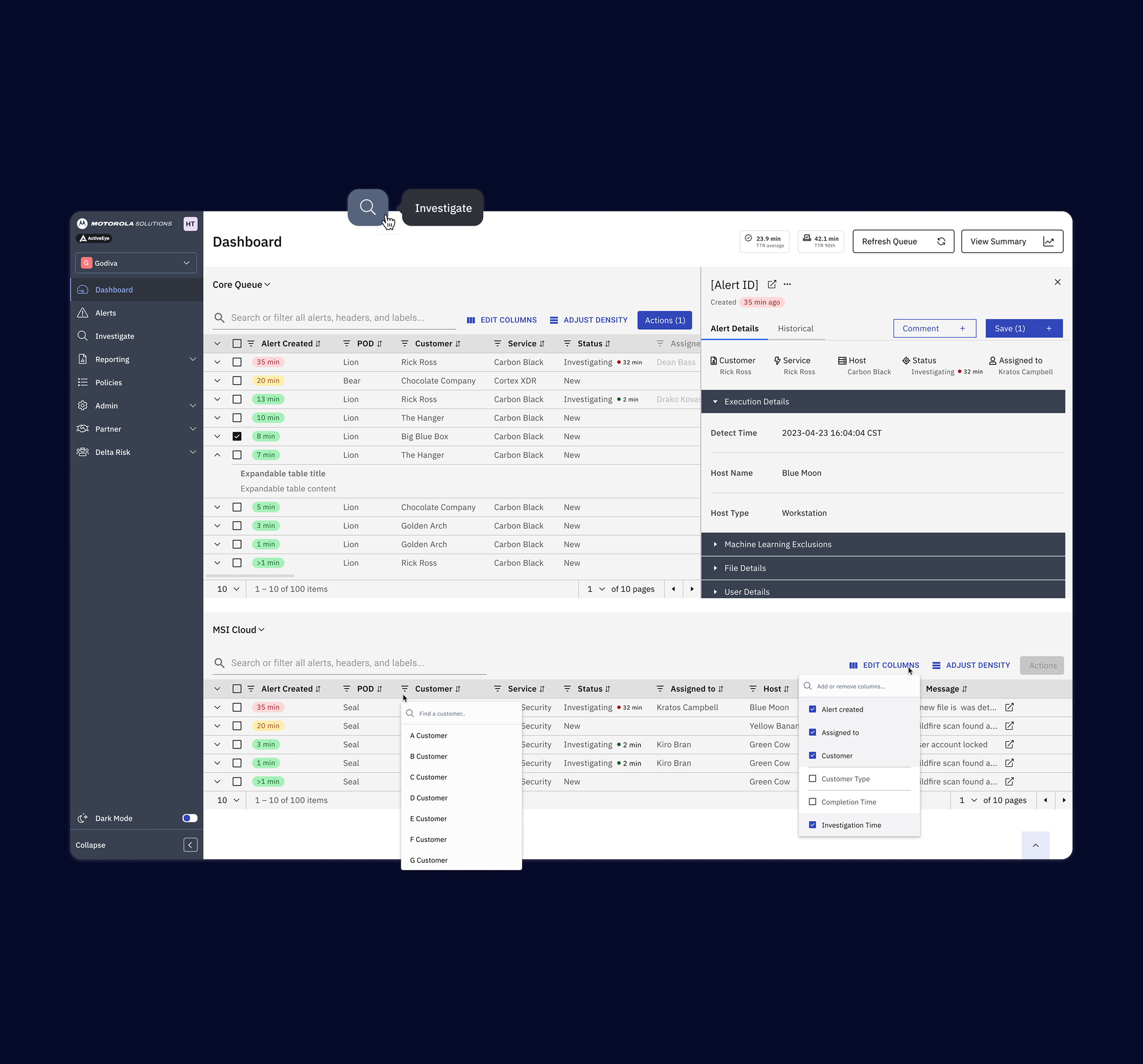The image size is (1143, 1064).
Task: Select C Customer from filter list
Action: pos(461,777)
